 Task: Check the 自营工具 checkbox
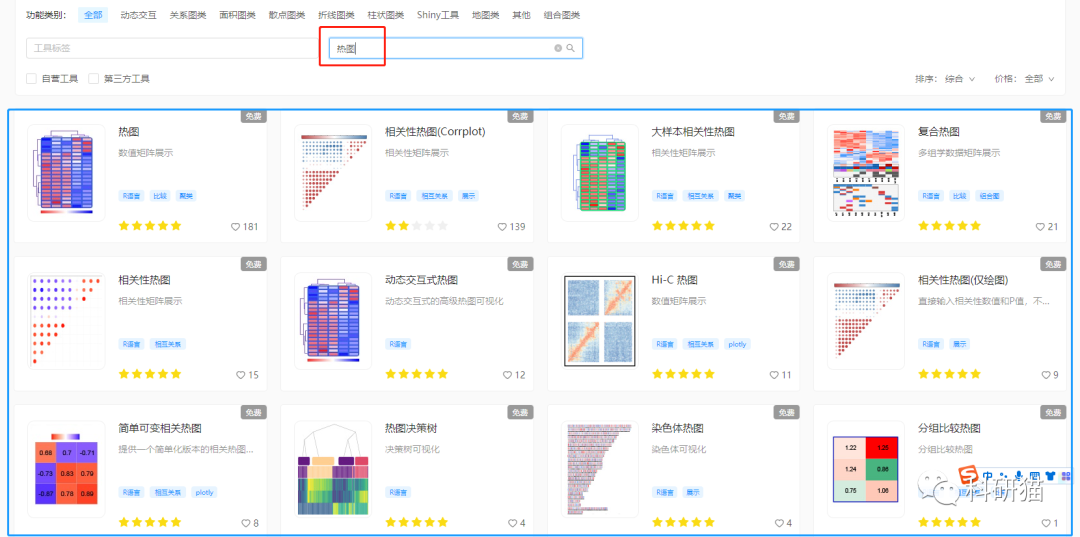pos(31,78)
